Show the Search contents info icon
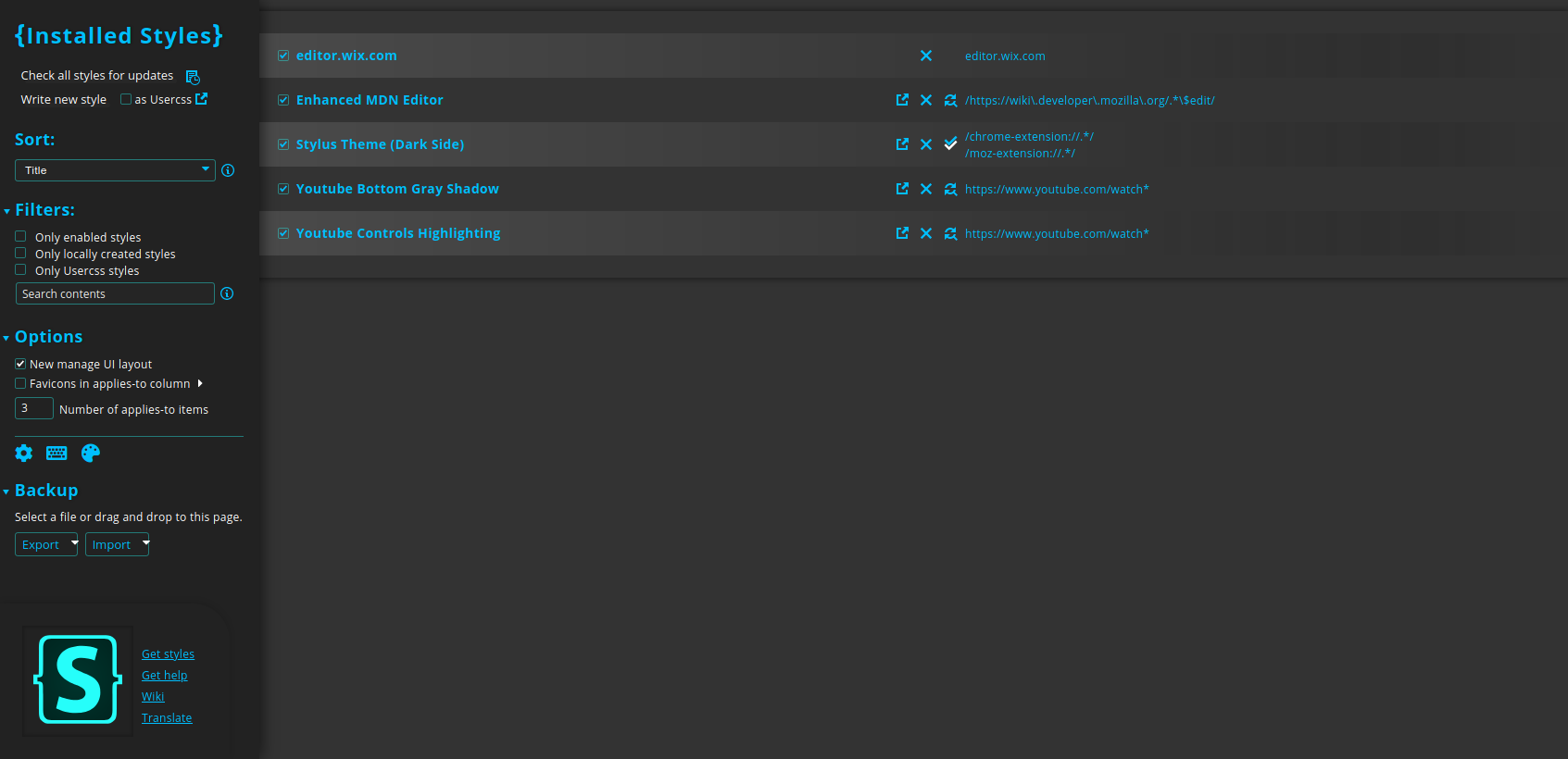Viewport: 1568px width, 759px height. tap(227, 293)
